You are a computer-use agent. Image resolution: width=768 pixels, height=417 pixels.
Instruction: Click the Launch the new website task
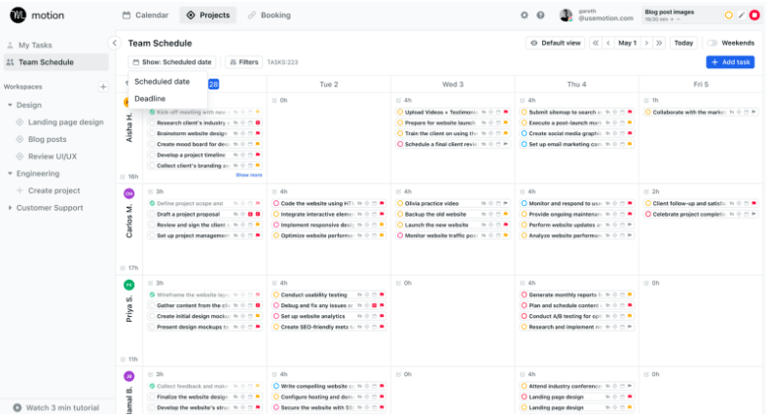(x=453, y=225)
